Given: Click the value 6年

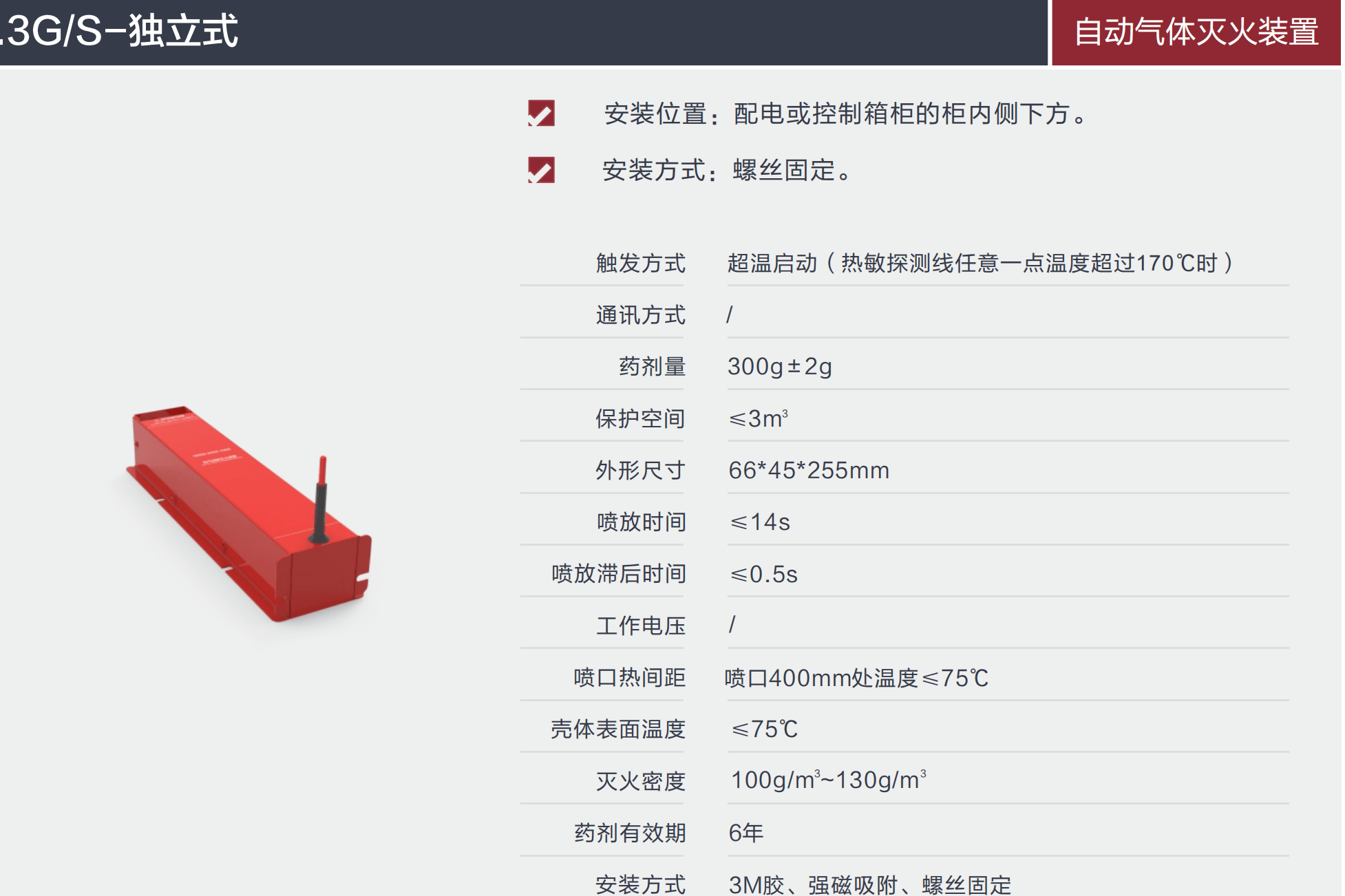Looking at the screenshot, I should (746, 833).
